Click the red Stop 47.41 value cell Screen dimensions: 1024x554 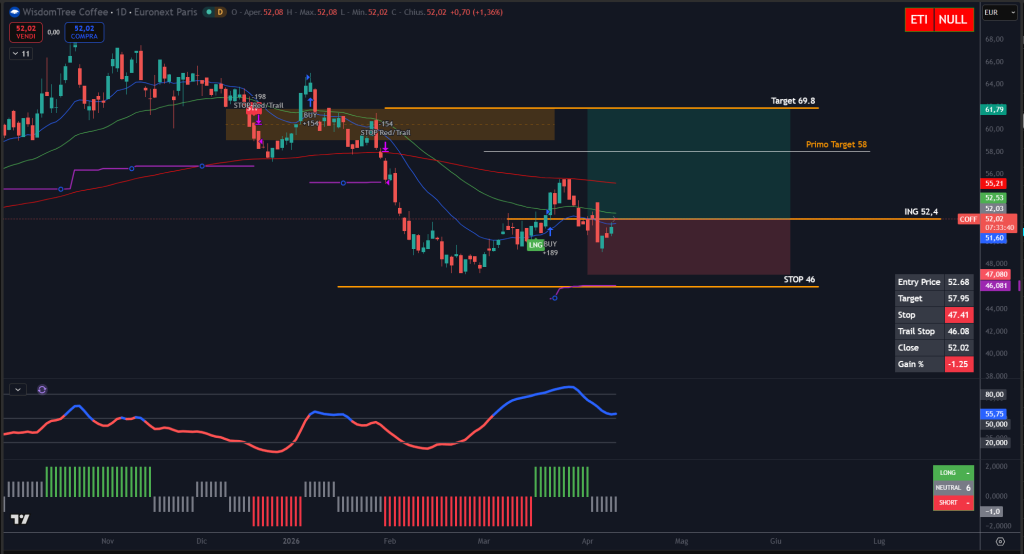tap(959, 315)
